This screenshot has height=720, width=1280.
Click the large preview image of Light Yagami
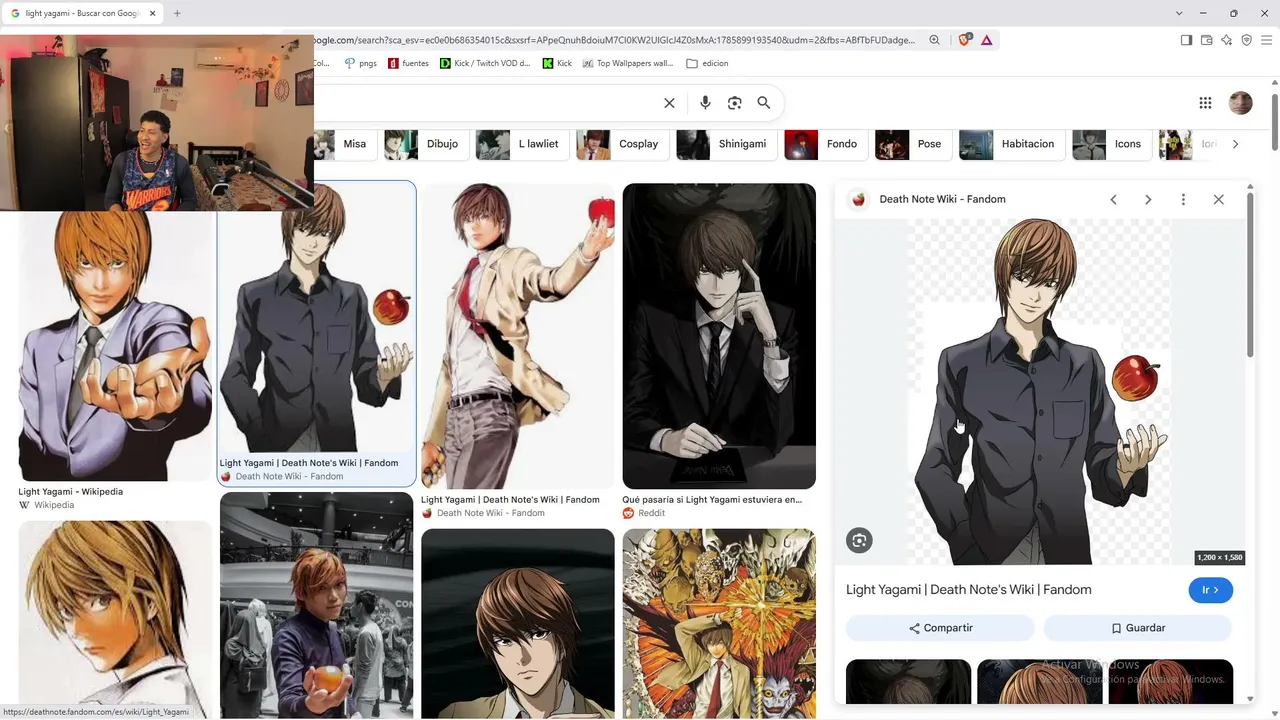click(1040, 392)
